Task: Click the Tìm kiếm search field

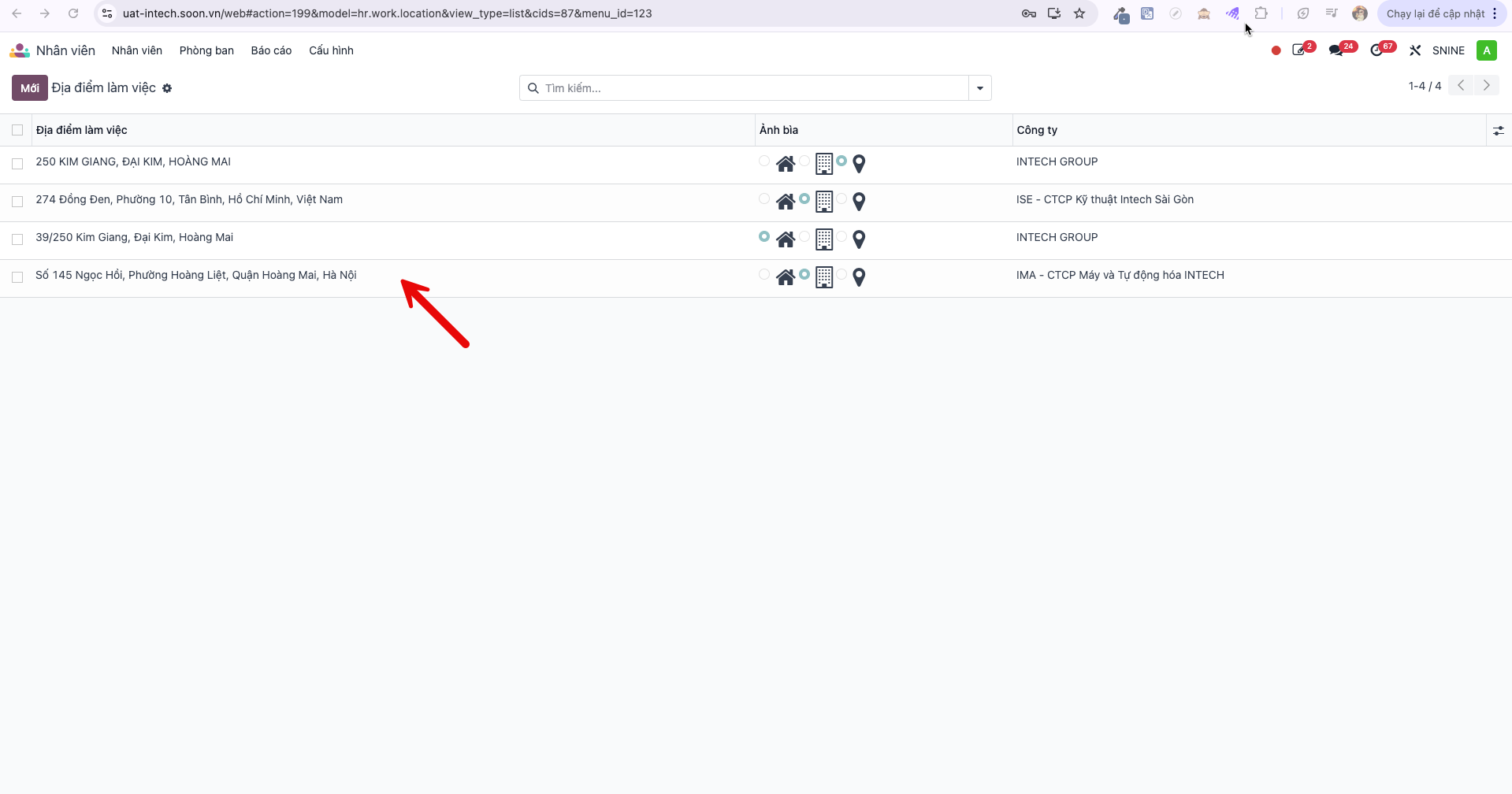Action: tap(744, 88)
